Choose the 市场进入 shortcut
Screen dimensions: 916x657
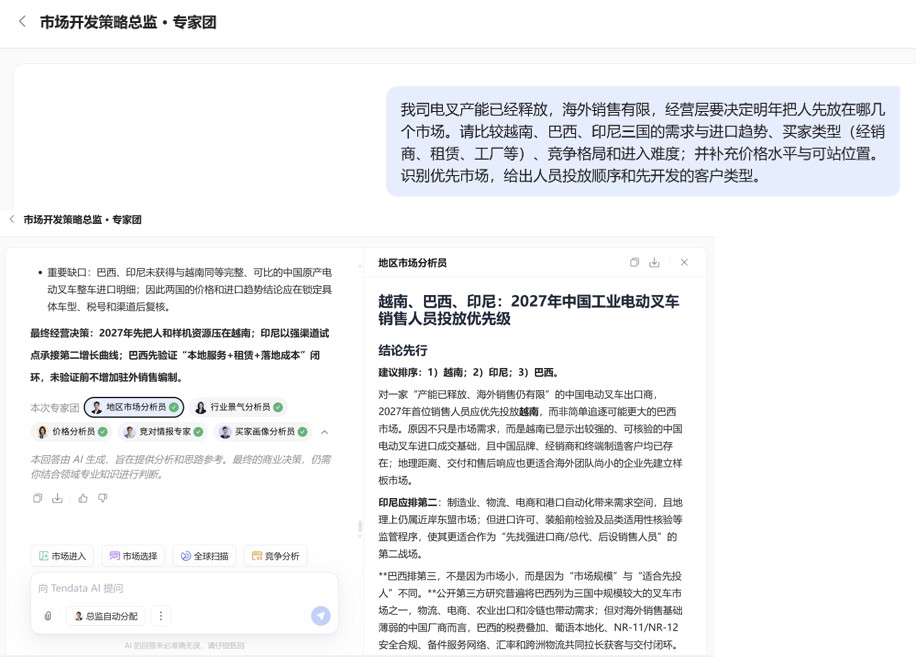coord(63,556)
